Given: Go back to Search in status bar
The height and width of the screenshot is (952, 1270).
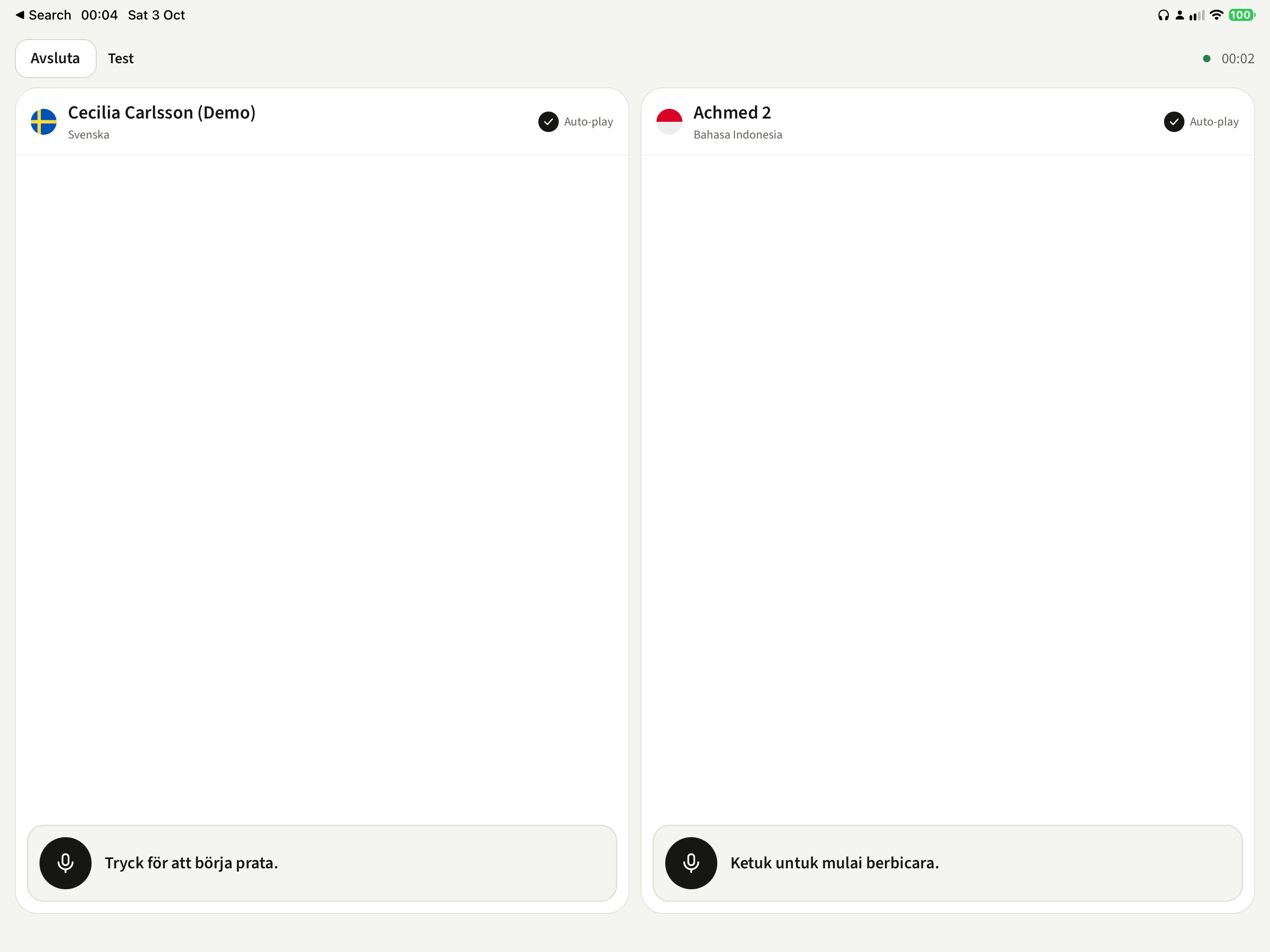Looking at the screenshot, I should (44, 15).
